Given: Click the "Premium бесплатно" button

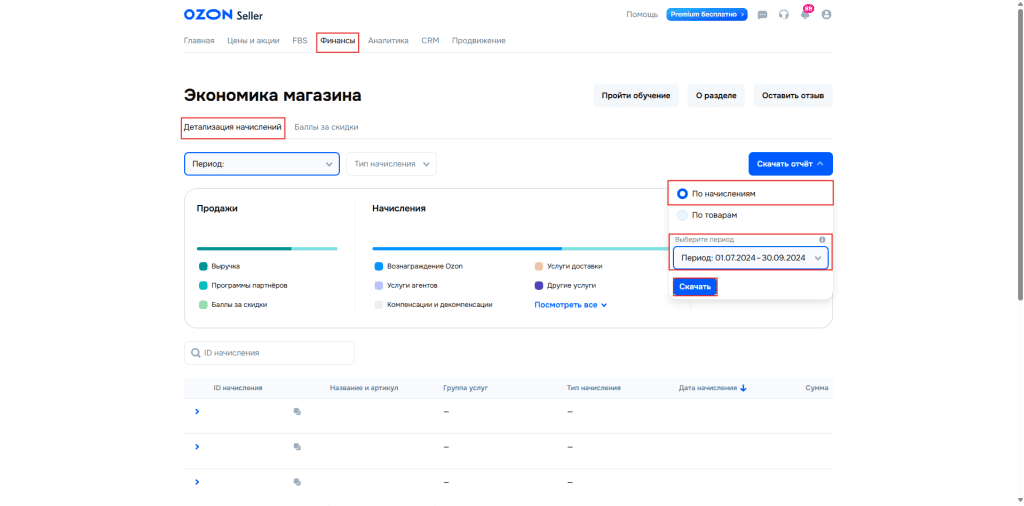Looking at the screenshot, I should pos(708,15).
